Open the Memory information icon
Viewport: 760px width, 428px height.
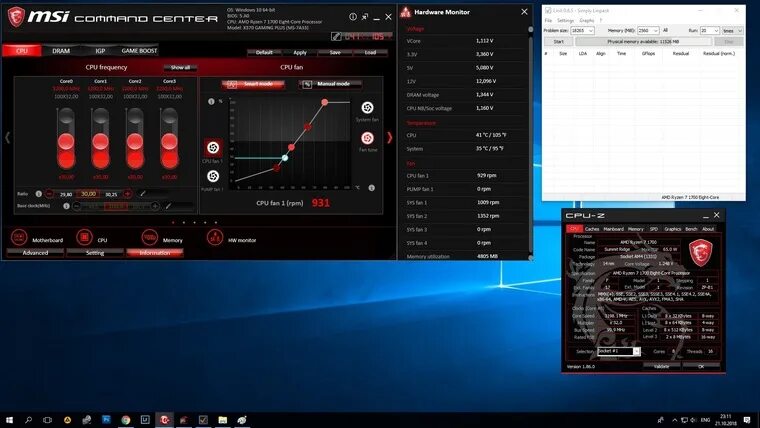pyautogui.click(x=149, y=238)
